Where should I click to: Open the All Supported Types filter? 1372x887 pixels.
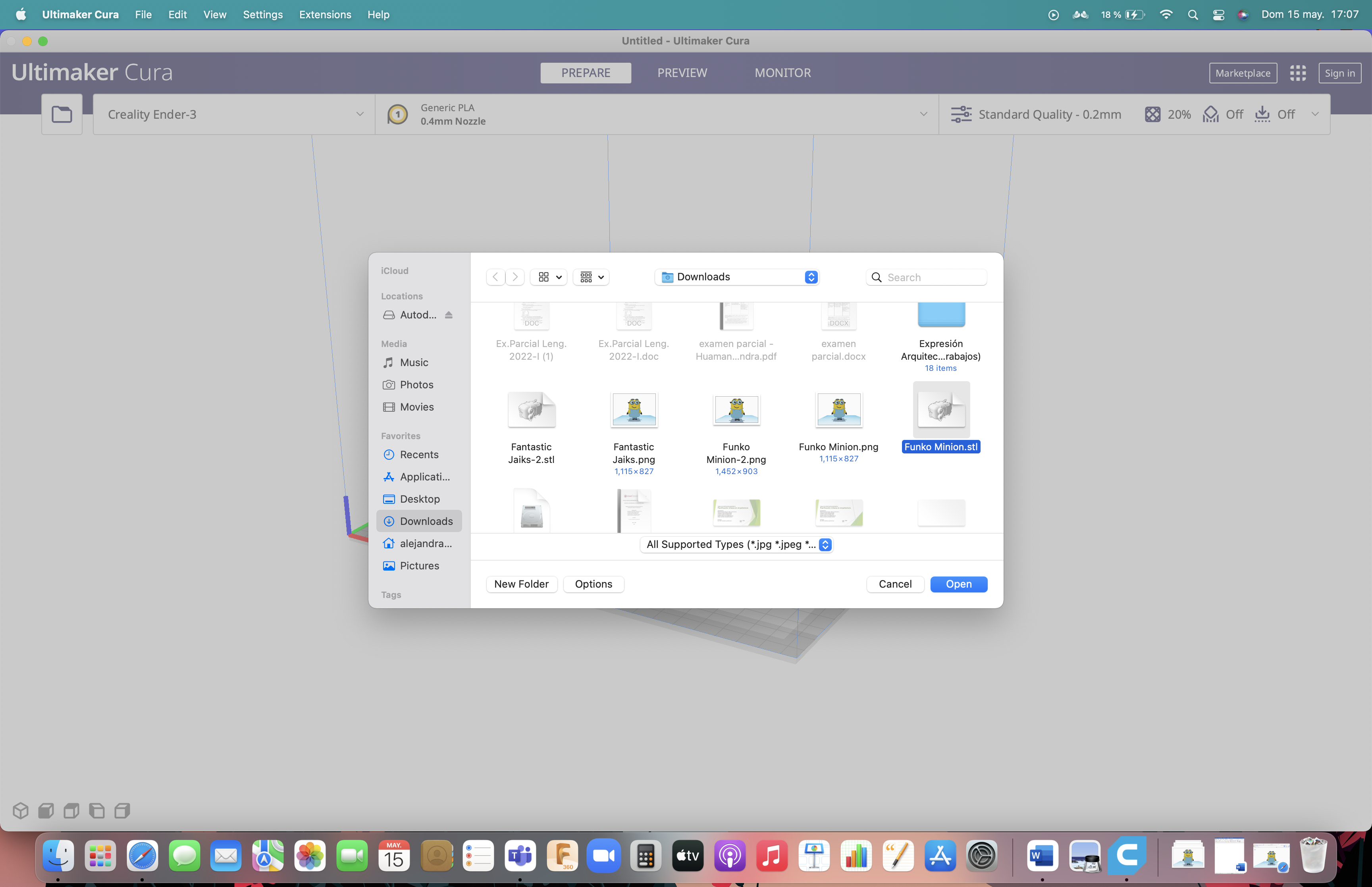(x=737, y=544)
